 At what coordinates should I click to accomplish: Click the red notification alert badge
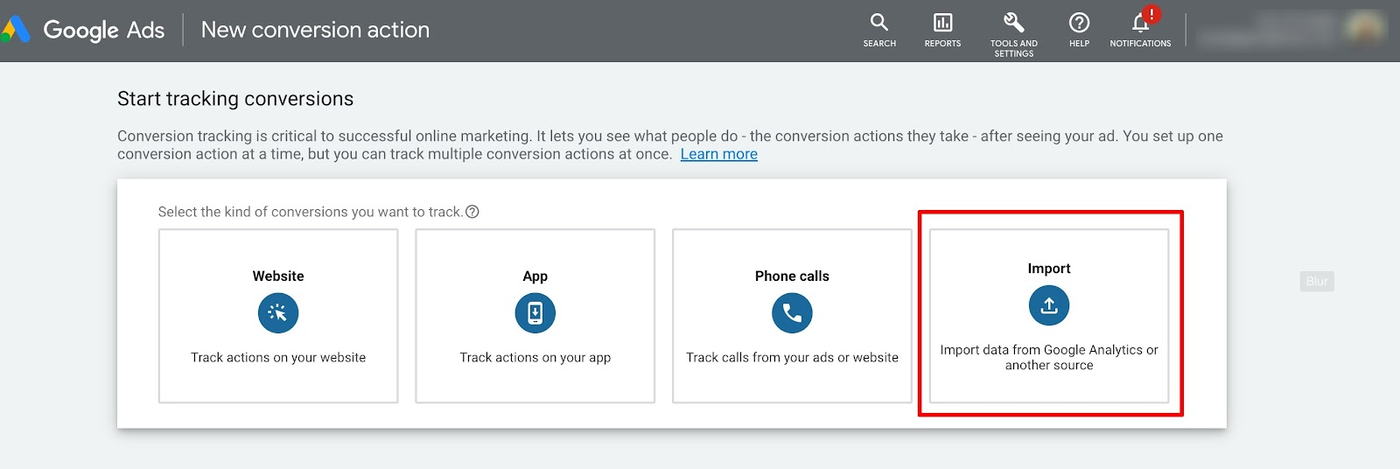click(x=1152, y=14)
